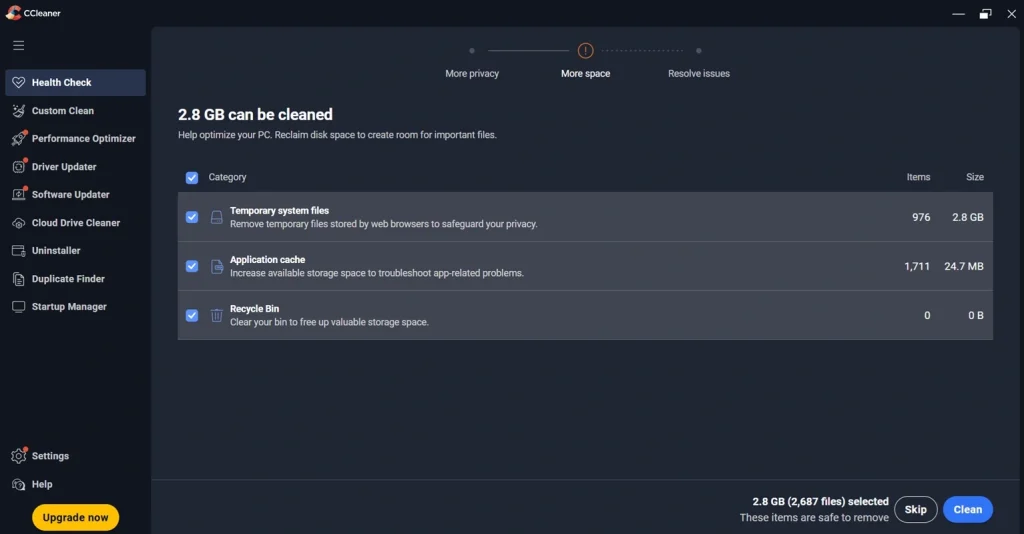Uncheck Temporary system files checkbox
This screenshot has width=1024, height=534.
(191, 217)
